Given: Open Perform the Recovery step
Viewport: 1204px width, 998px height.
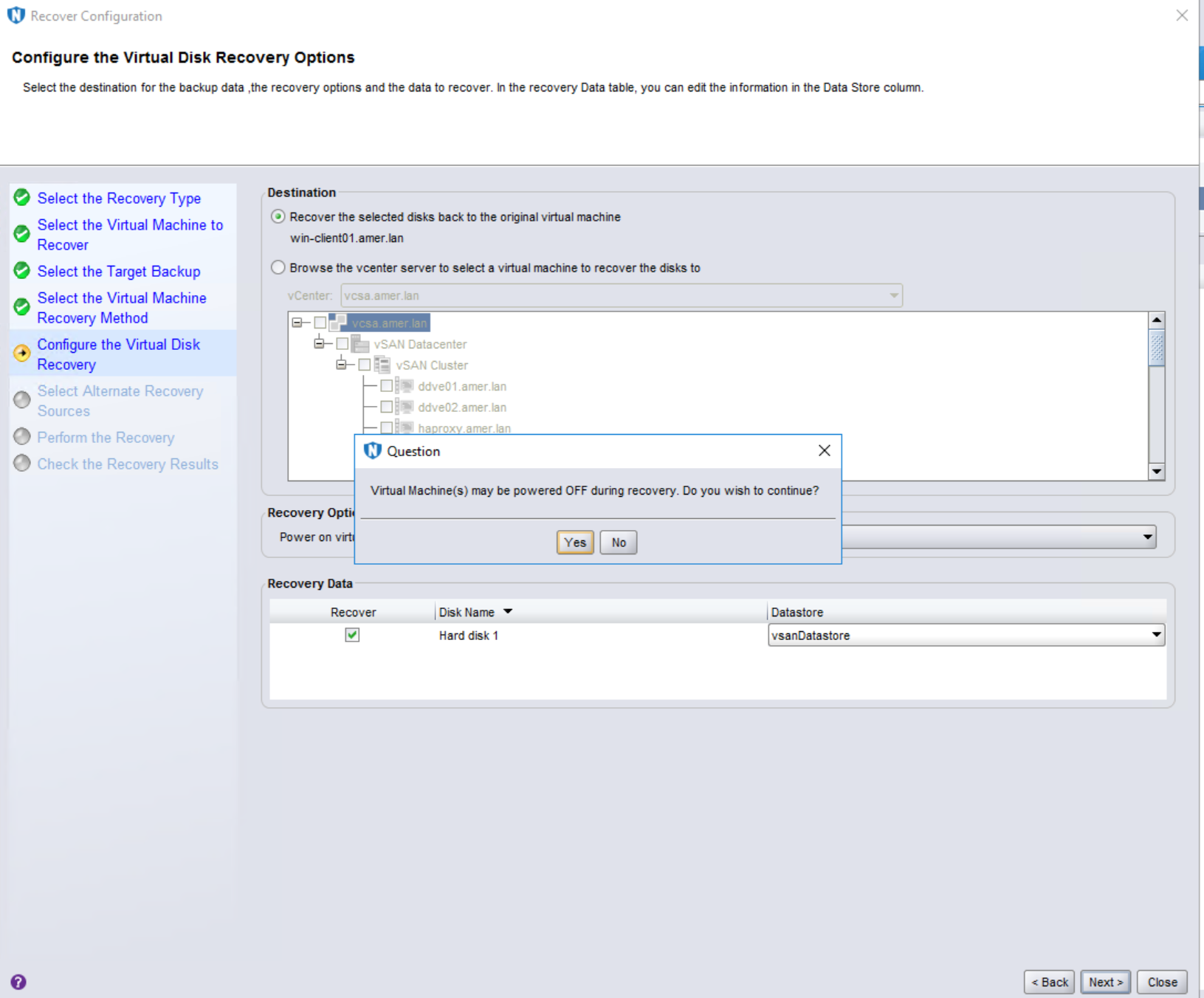Looking at the screenshot, I should point(106,438).
